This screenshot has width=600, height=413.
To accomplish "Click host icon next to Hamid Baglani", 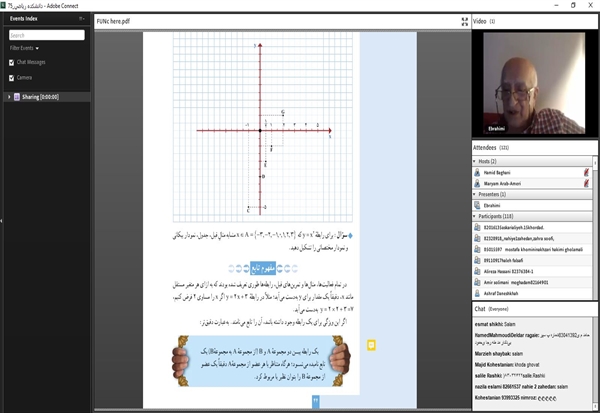I will [x=476, y=172].
